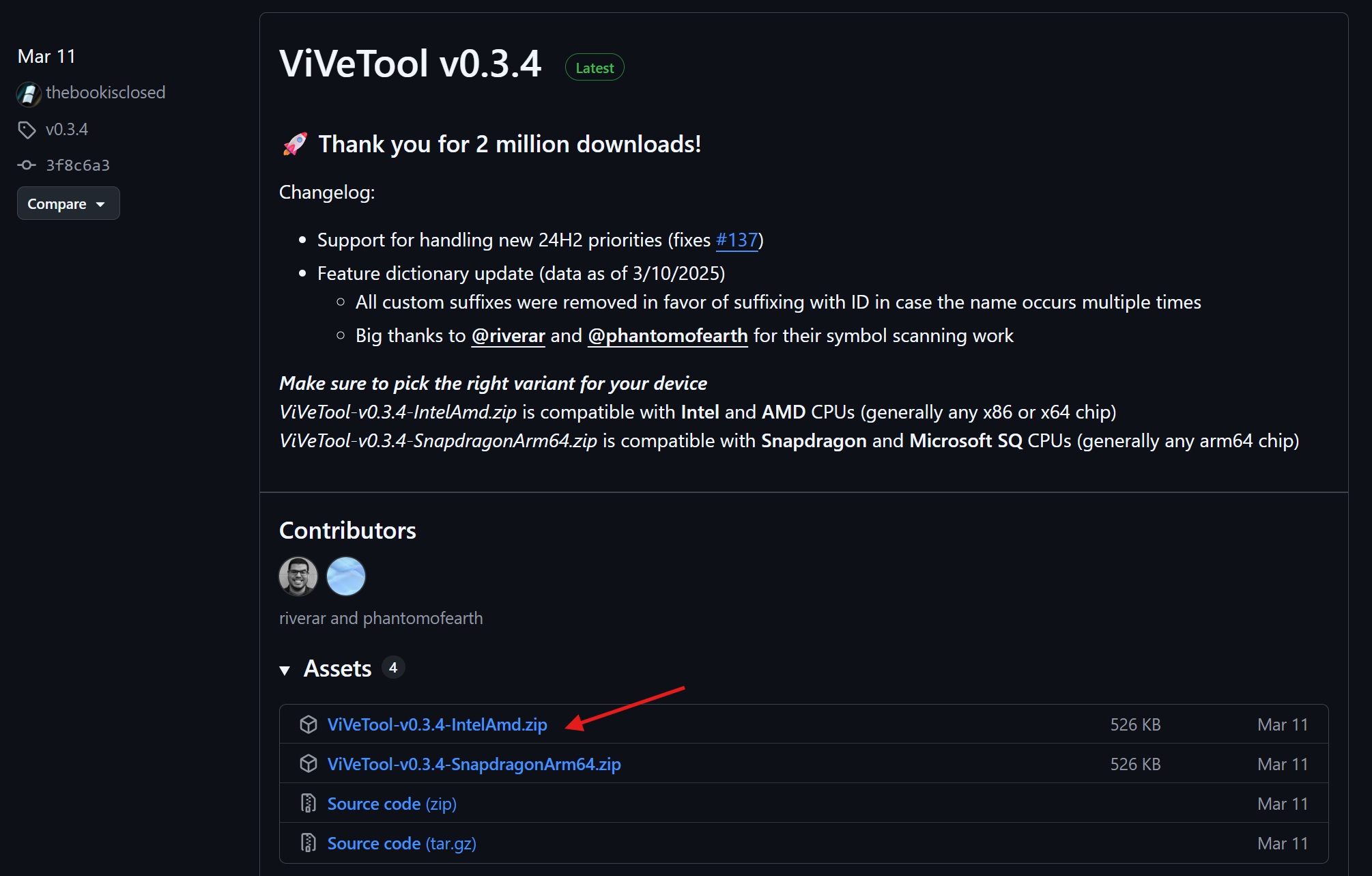1372x876 pixels.
Task: Download the Source code (tar.gz) asset
Action: 401,843
